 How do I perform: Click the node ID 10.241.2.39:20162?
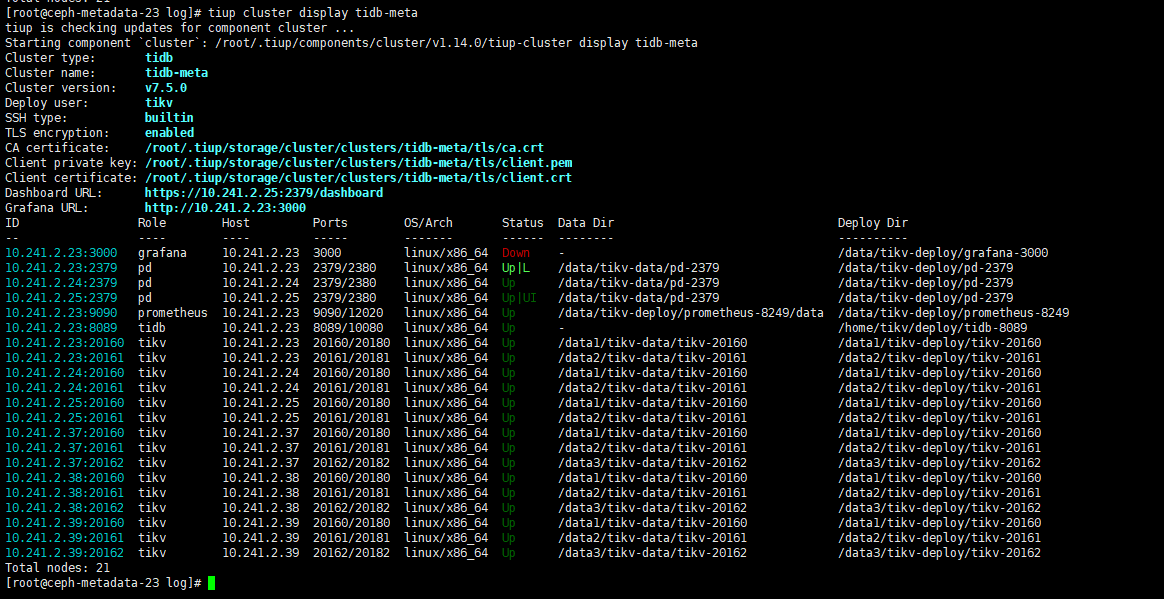coord(64,553)
